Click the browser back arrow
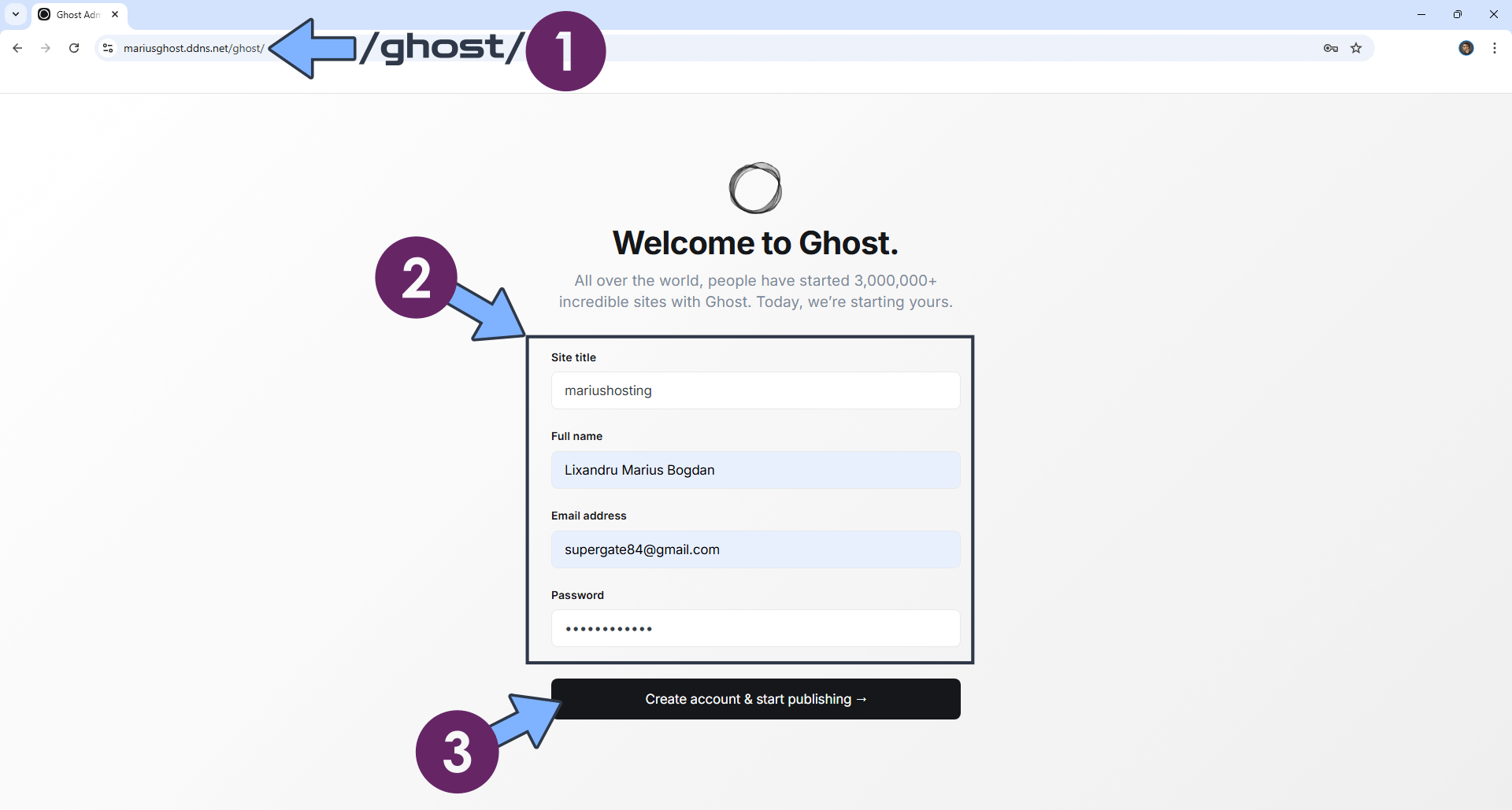The height and width of the screenshot is (810, 1512). coord(17,48)
